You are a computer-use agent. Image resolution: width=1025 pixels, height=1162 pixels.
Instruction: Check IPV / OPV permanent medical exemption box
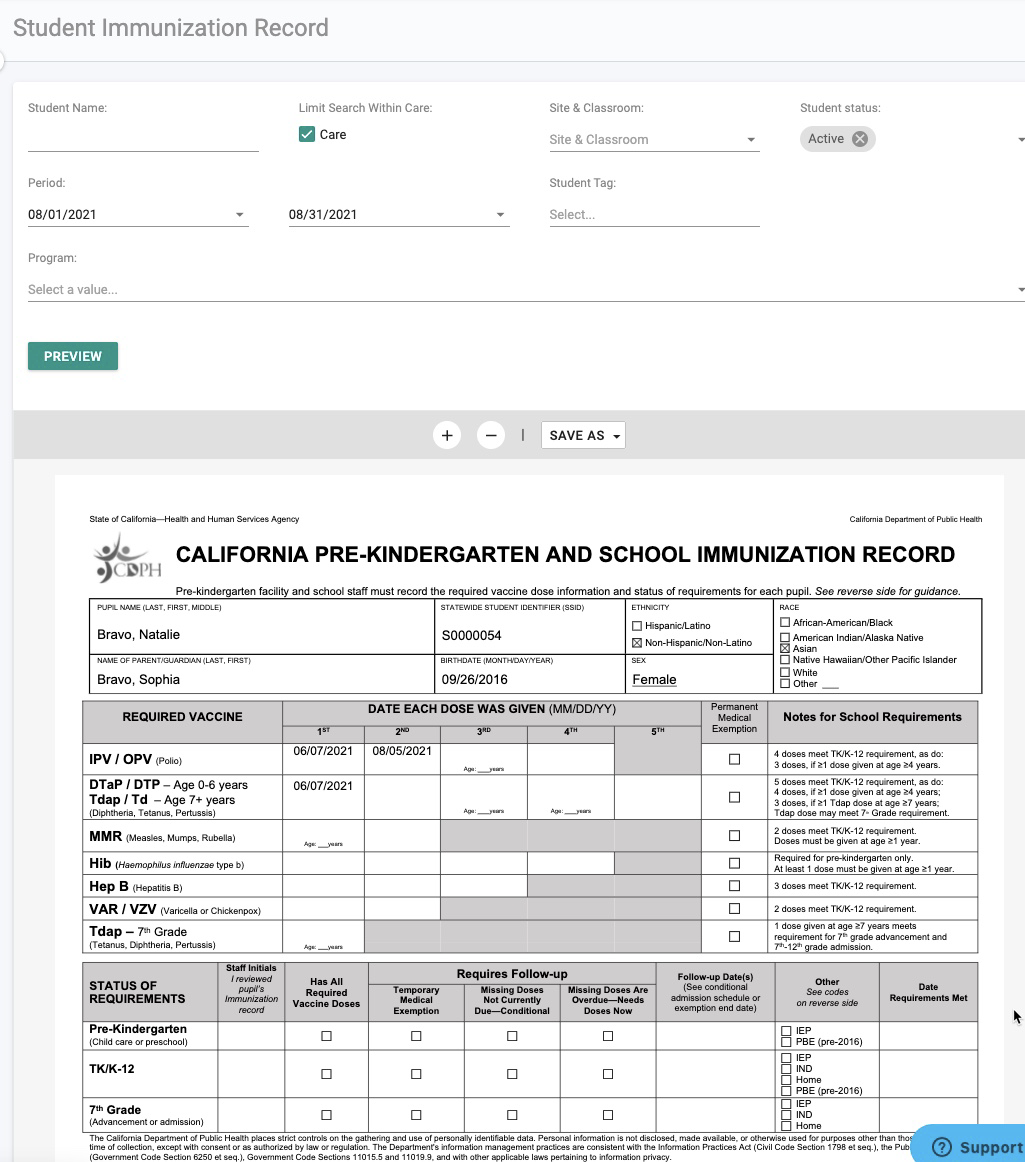click(735, 759)
